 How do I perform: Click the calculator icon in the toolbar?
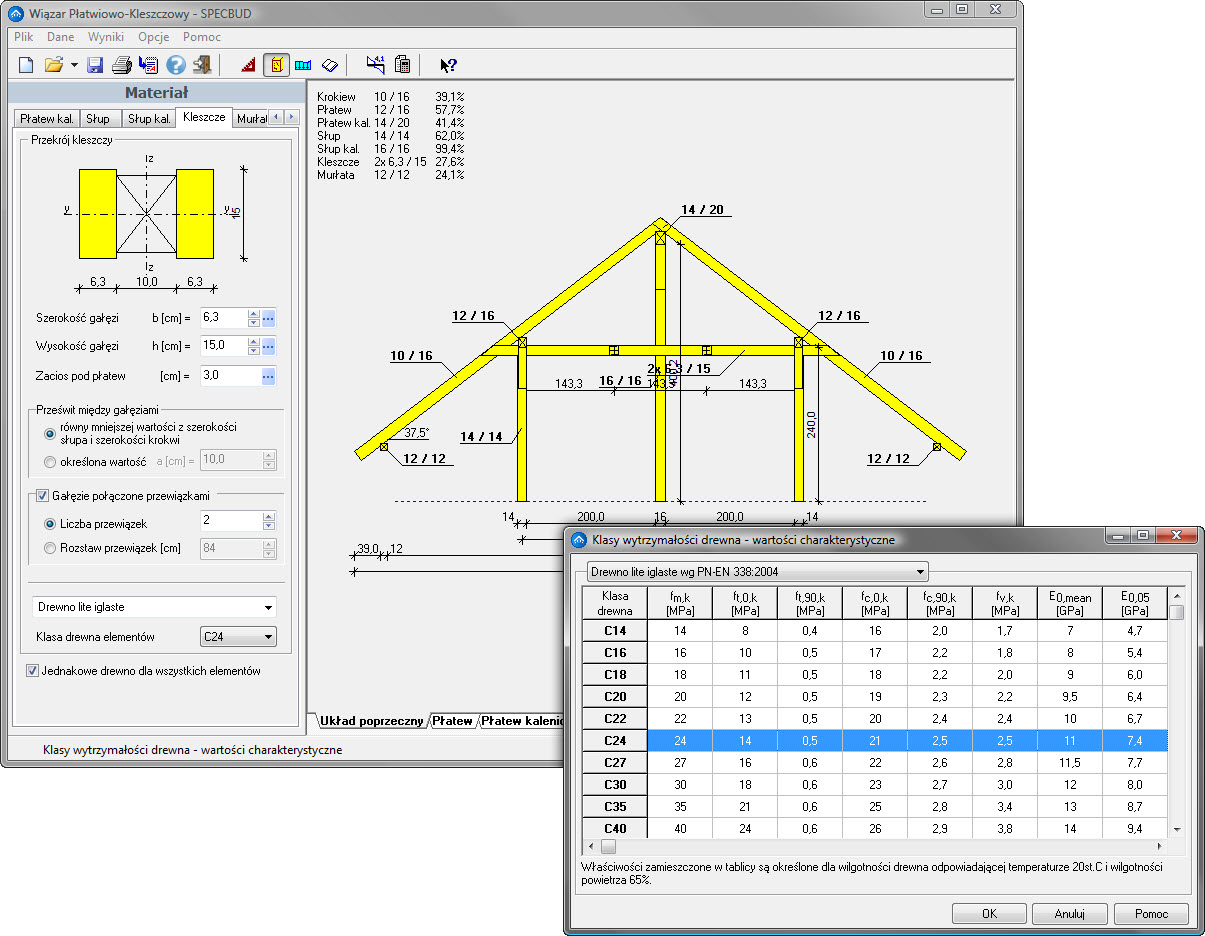402,66
